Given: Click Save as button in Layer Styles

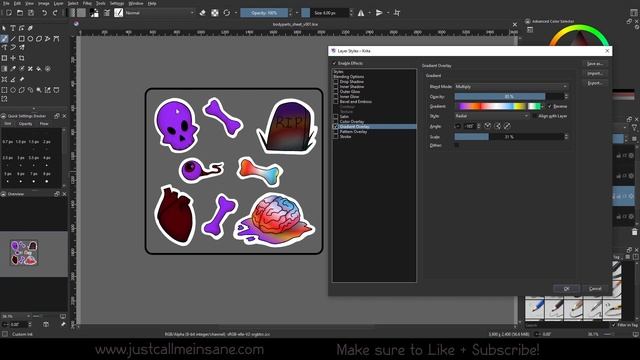Looking at the screenshot, I should [x=595, y=64].
